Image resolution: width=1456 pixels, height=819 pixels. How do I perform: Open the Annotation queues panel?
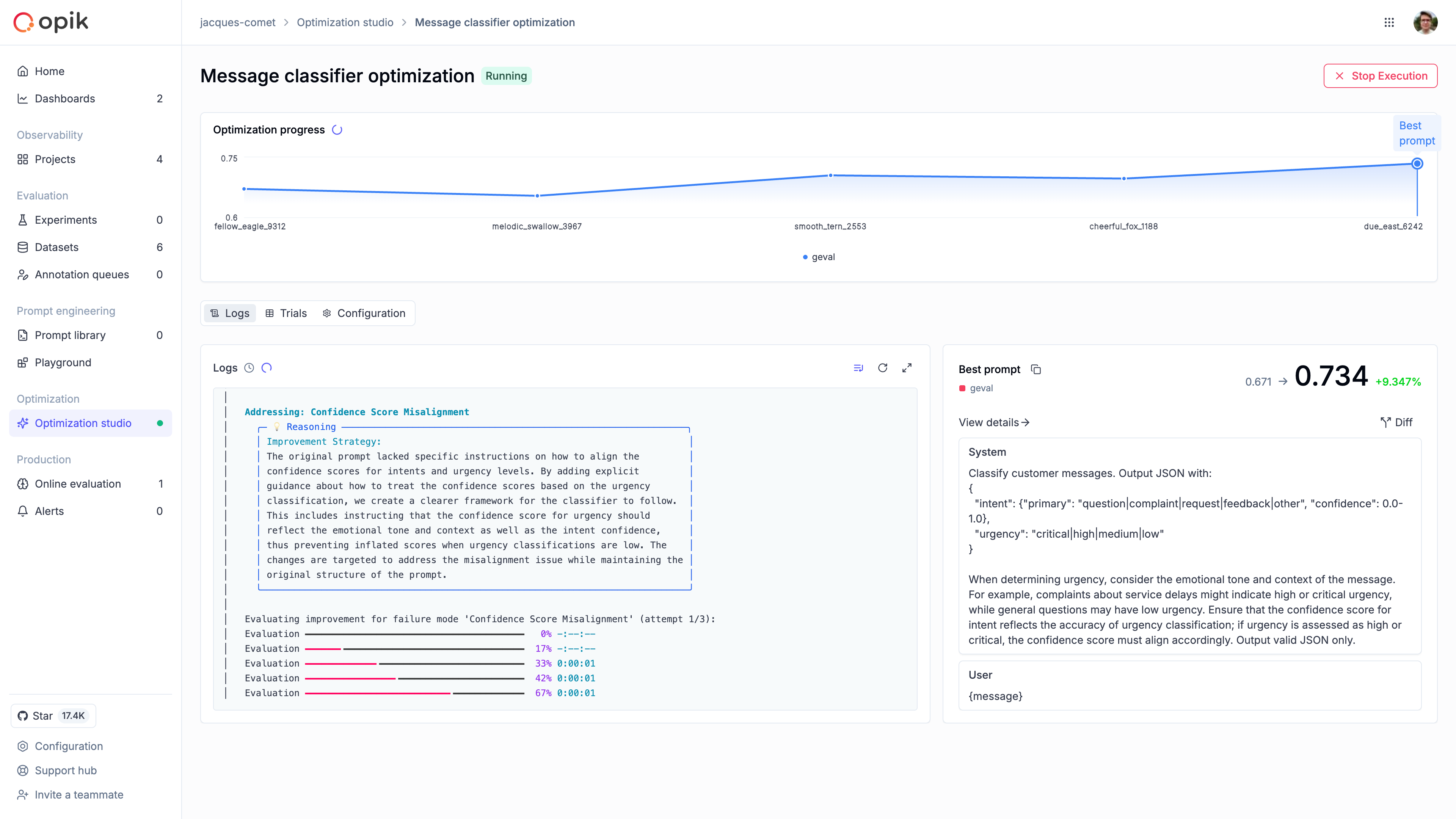click(82, 274)
